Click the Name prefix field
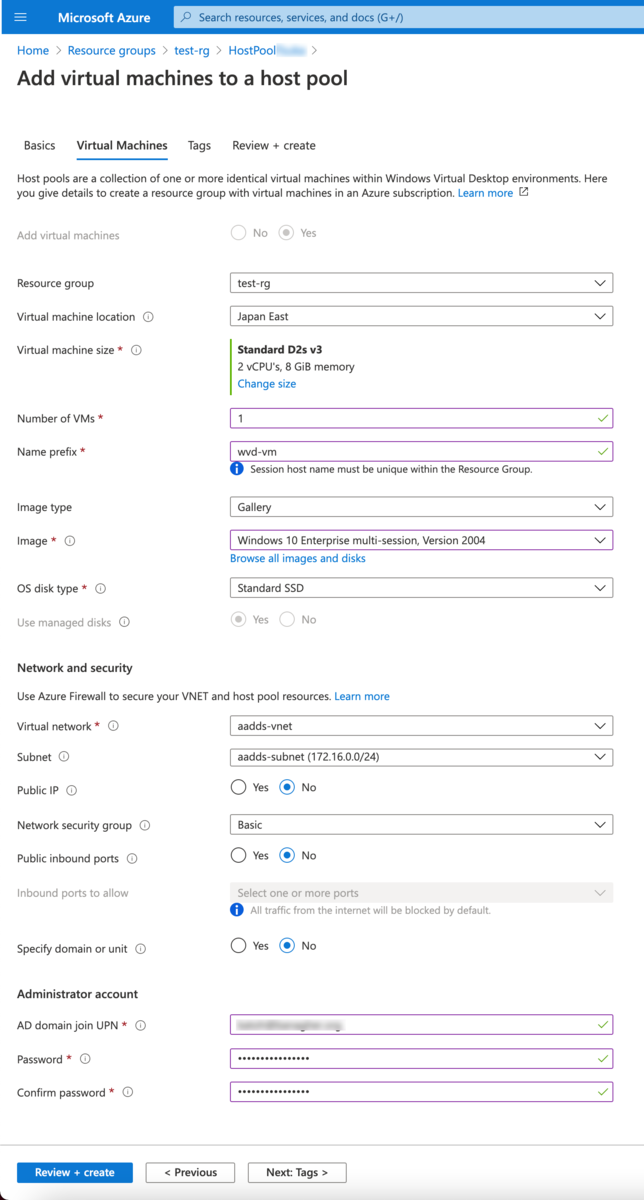This screenshot has width=644, height=1200. 421,452
